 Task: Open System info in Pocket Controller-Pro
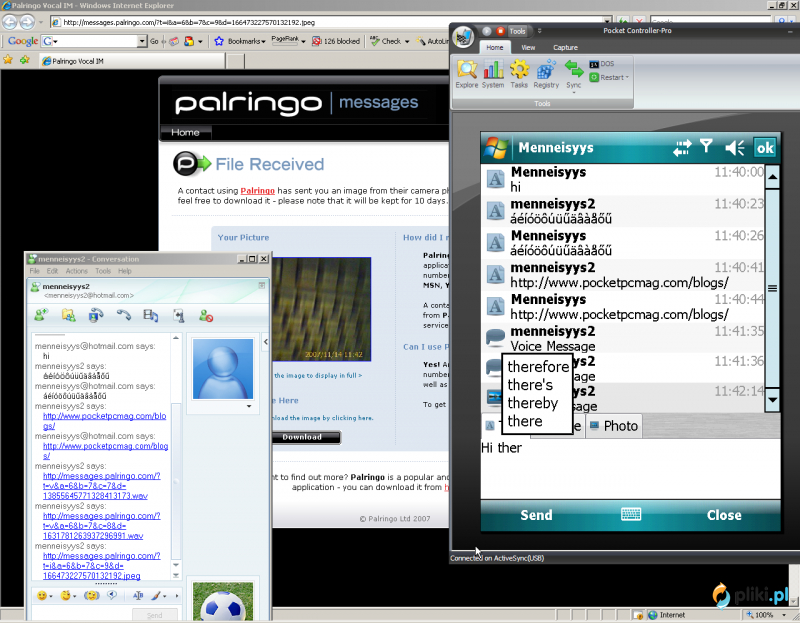tap(492, 74)
